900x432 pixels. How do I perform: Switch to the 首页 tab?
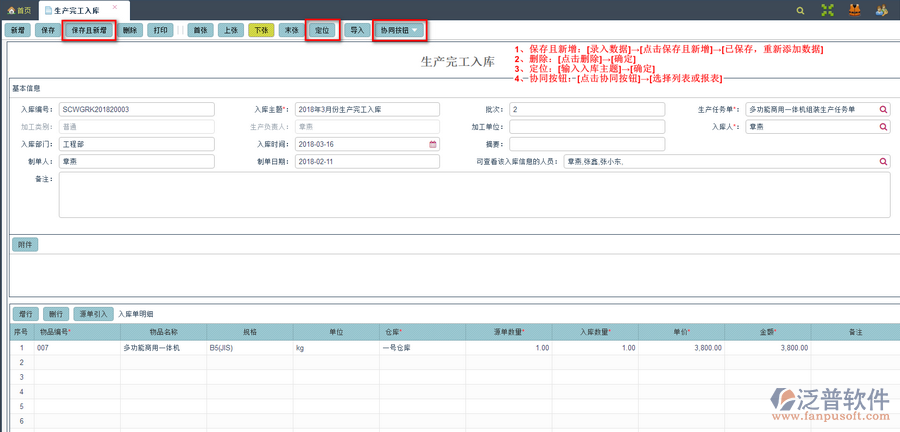(19, 10)
